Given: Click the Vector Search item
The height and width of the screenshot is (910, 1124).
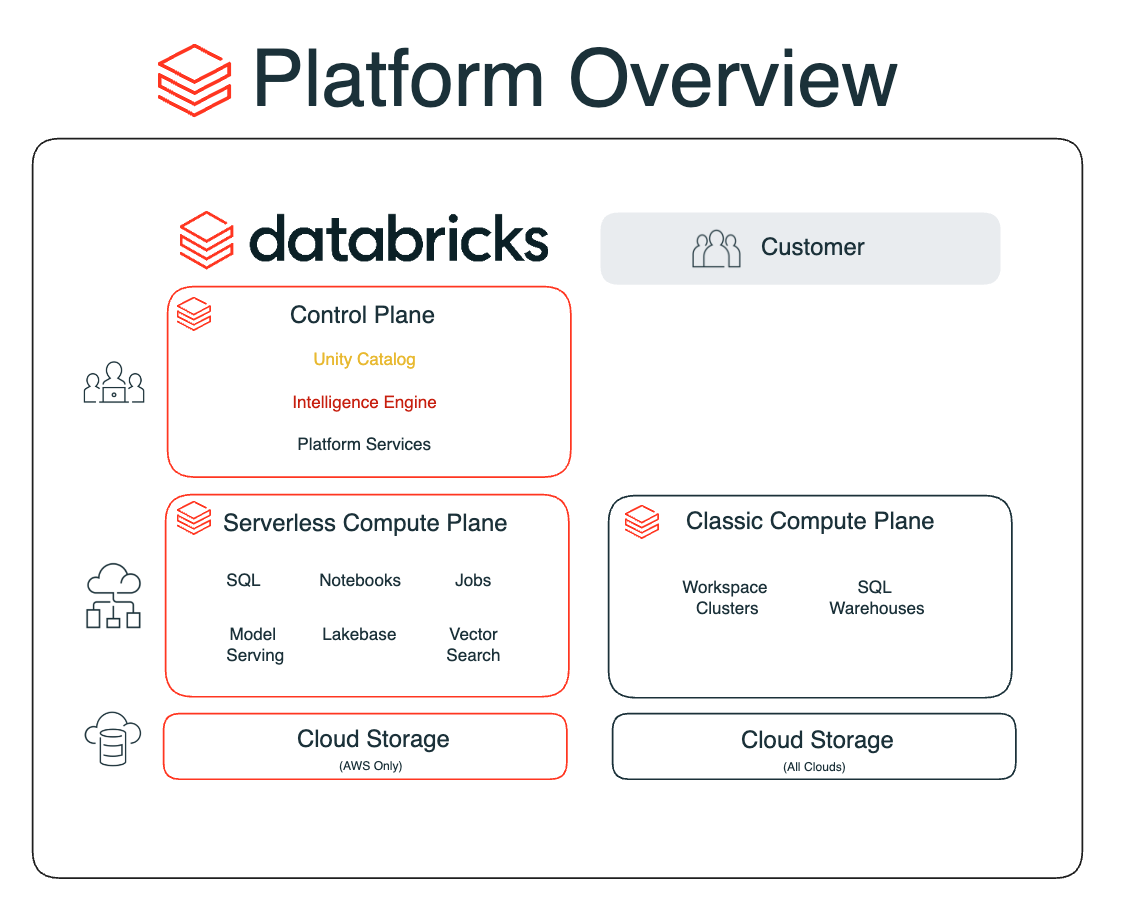Looking at the screenshot, I should pyautogui.click(x=473, y=645).
